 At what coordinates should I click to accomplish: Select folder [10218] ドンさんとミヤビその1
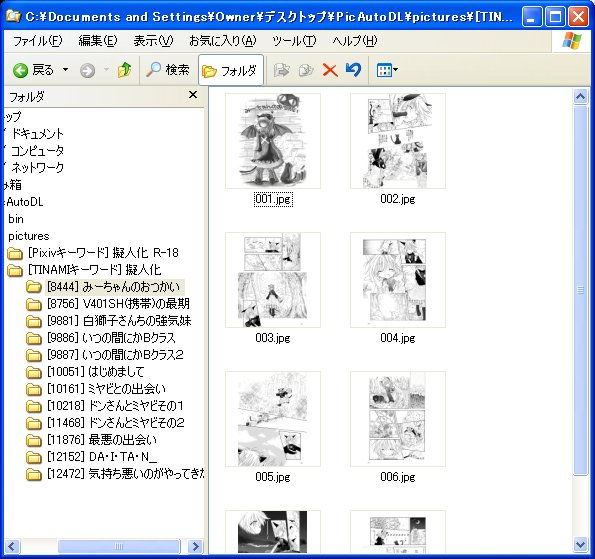point(115,406)
